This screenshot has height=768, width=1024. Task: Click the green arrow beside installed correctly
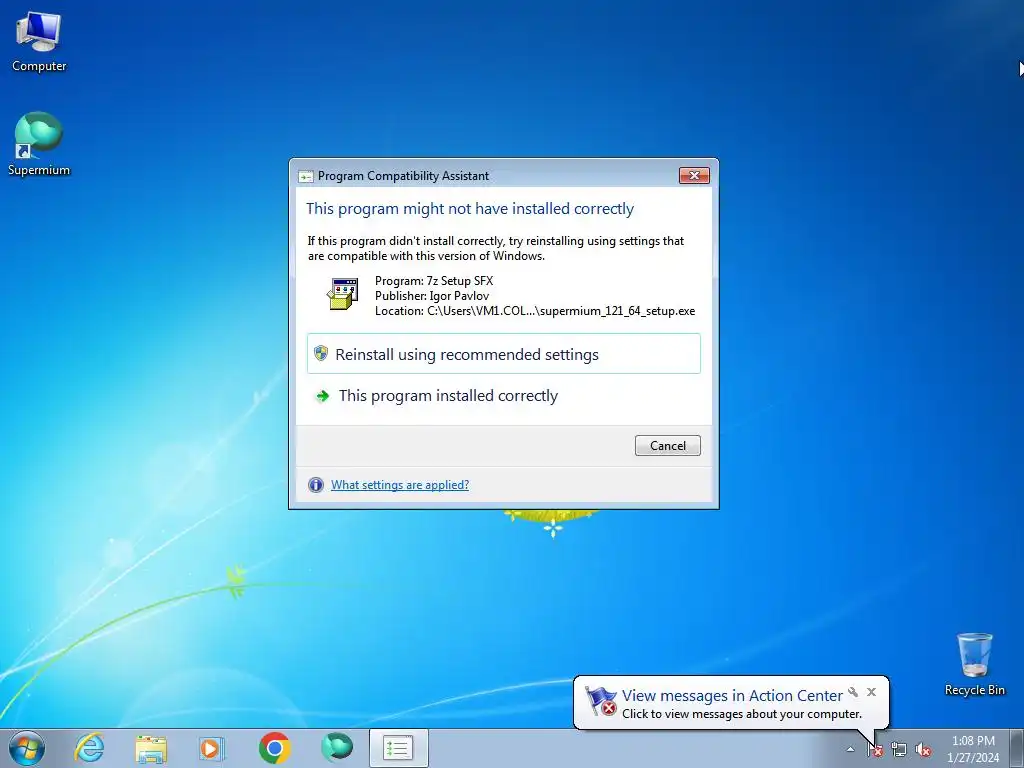click(x=322, y=396)
